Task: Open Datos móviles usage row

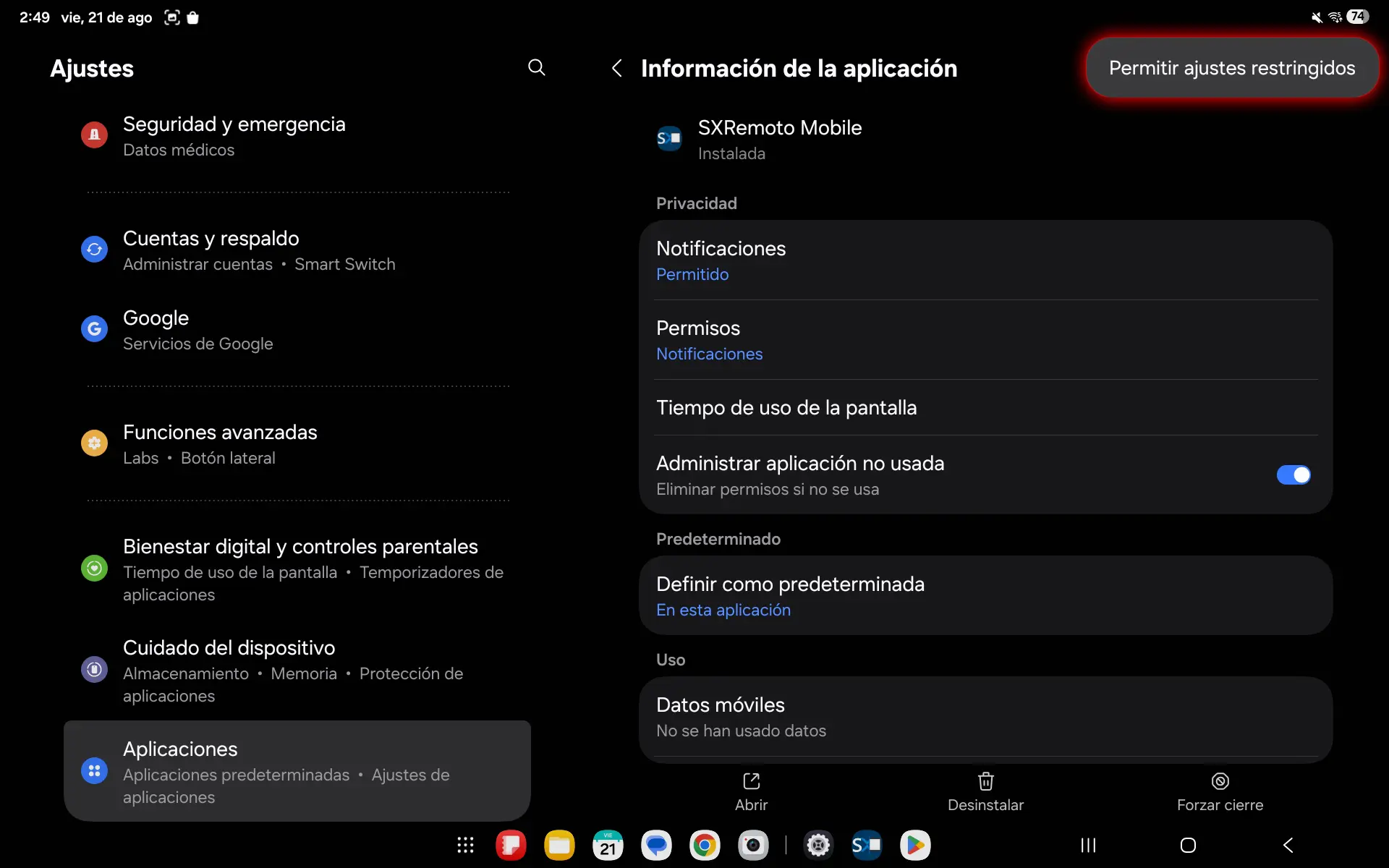Action: 985,717
